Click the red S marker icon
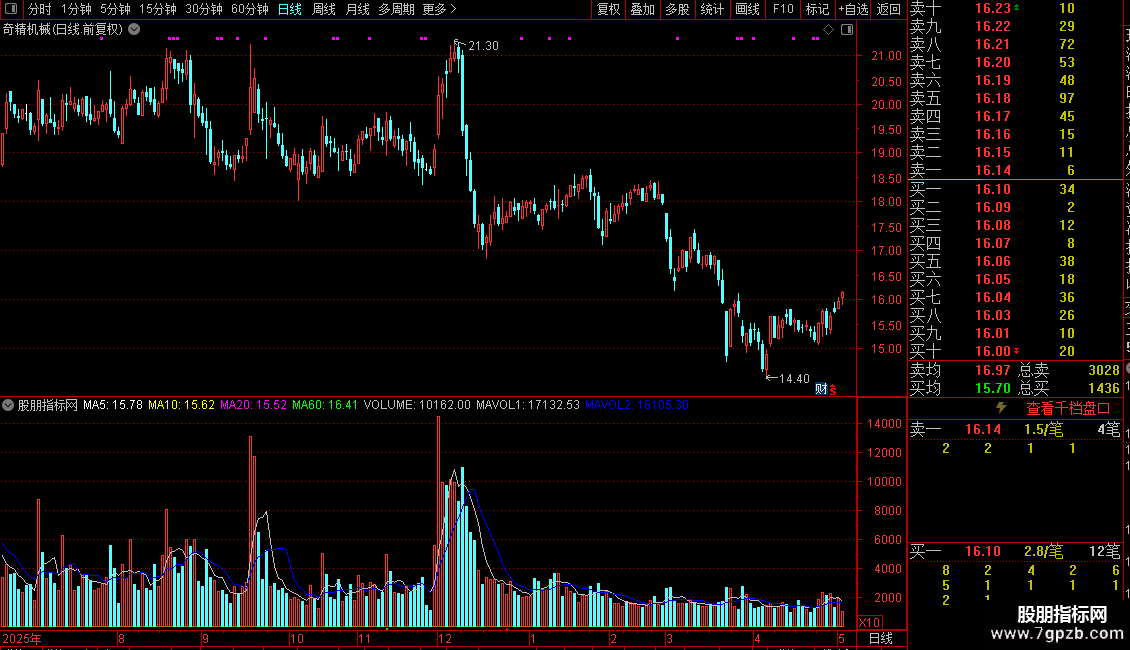This screenshot has width=1130, height=650. (x=833, y=390)
